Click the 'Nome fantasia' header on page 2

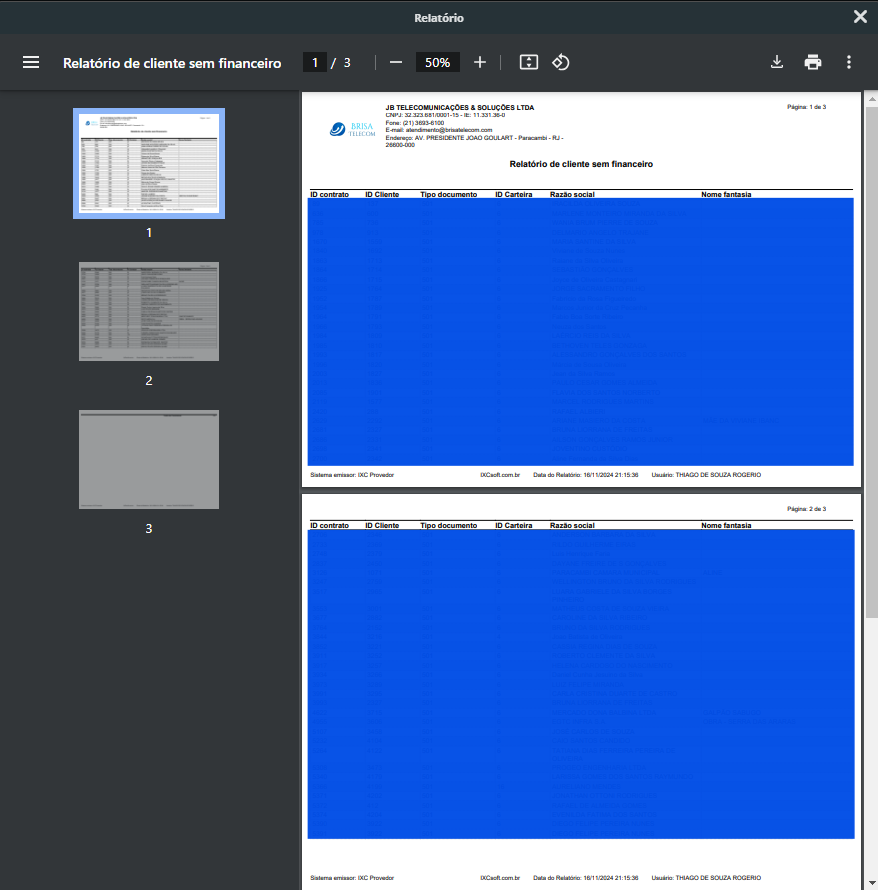[x=726, y=525]
